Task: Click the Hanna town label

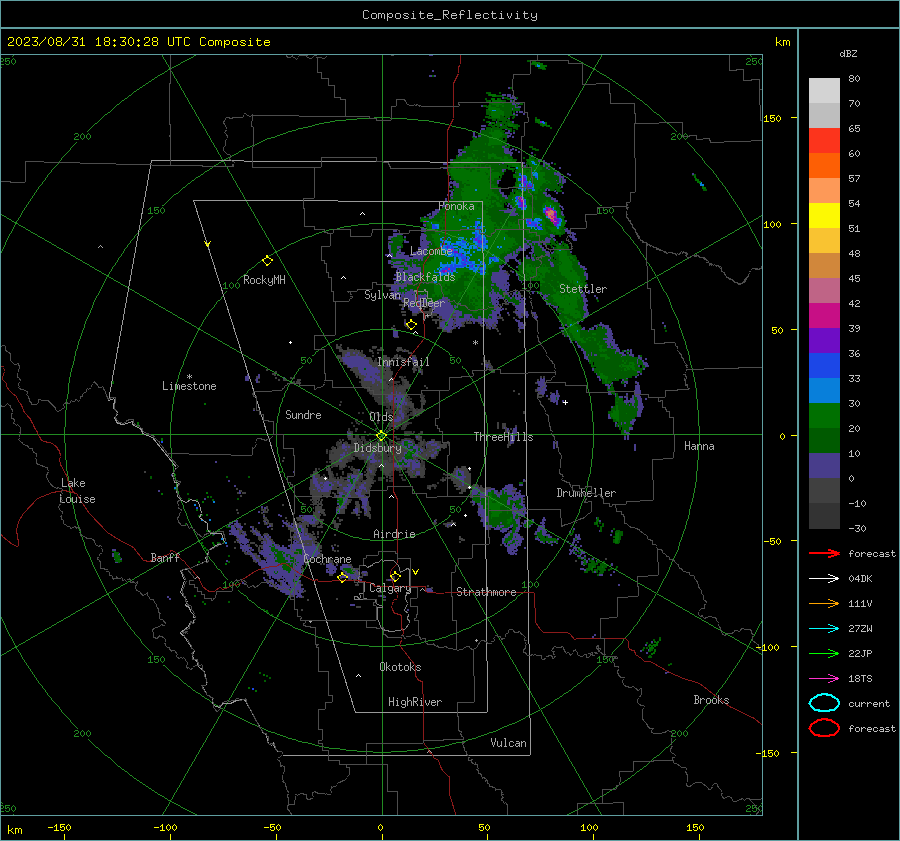Action: pos(699,446)
